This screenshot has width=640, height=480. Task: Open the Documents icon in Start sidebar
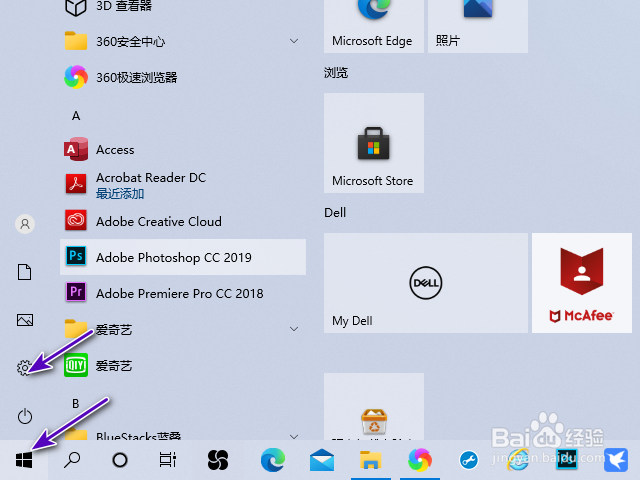point(24,272)
